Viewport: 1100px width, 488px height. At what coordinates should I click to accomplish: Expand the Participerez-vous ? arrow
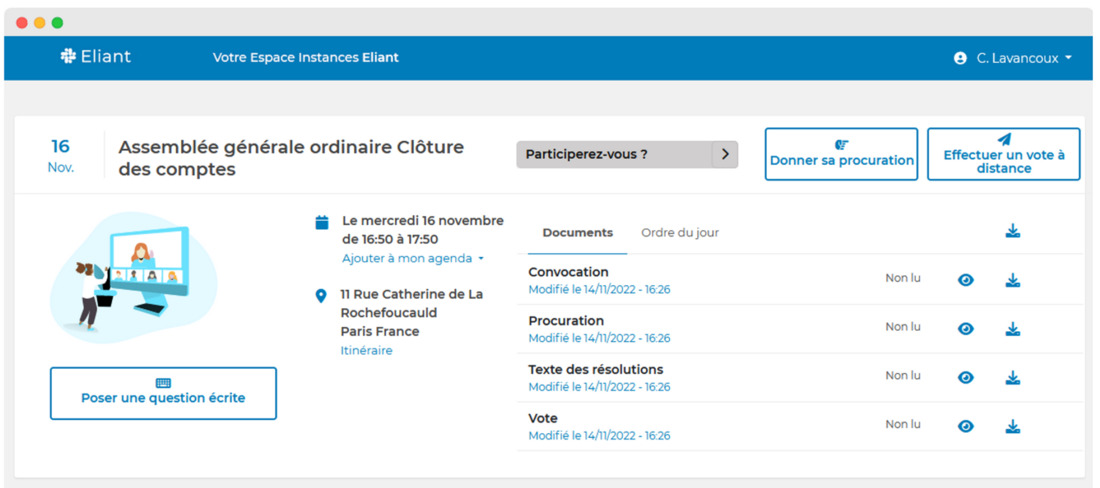click(x=725, y=155)
